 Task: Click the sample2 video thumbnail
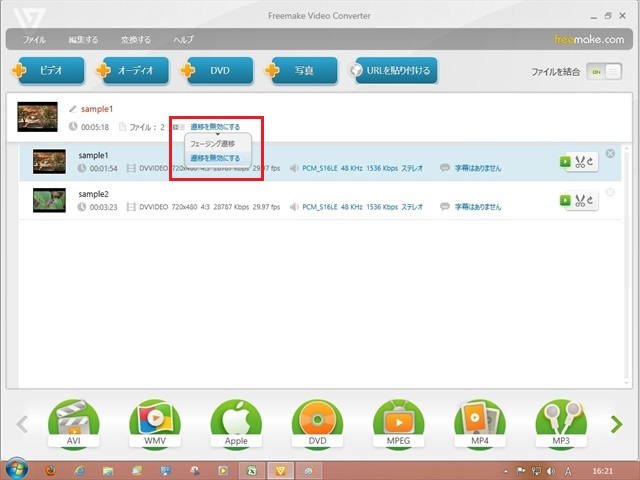click(x=49, y=199)
